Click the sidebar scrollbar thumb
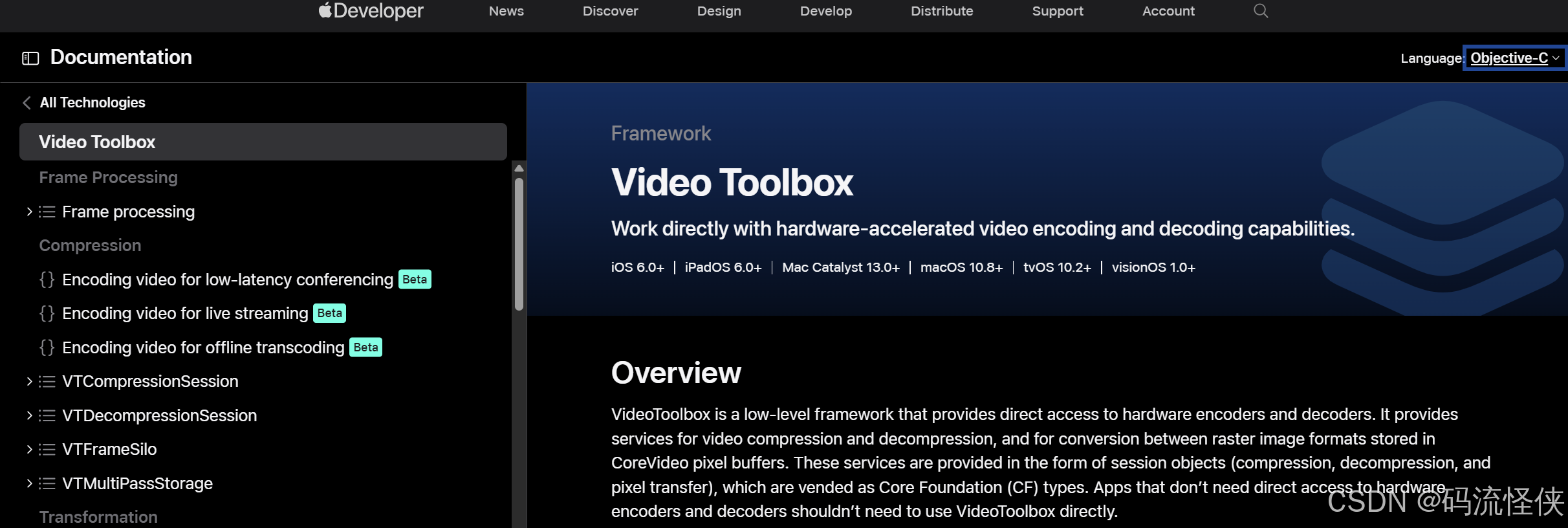Screen dimensions: 1568x528 click(x=519, y=244)
